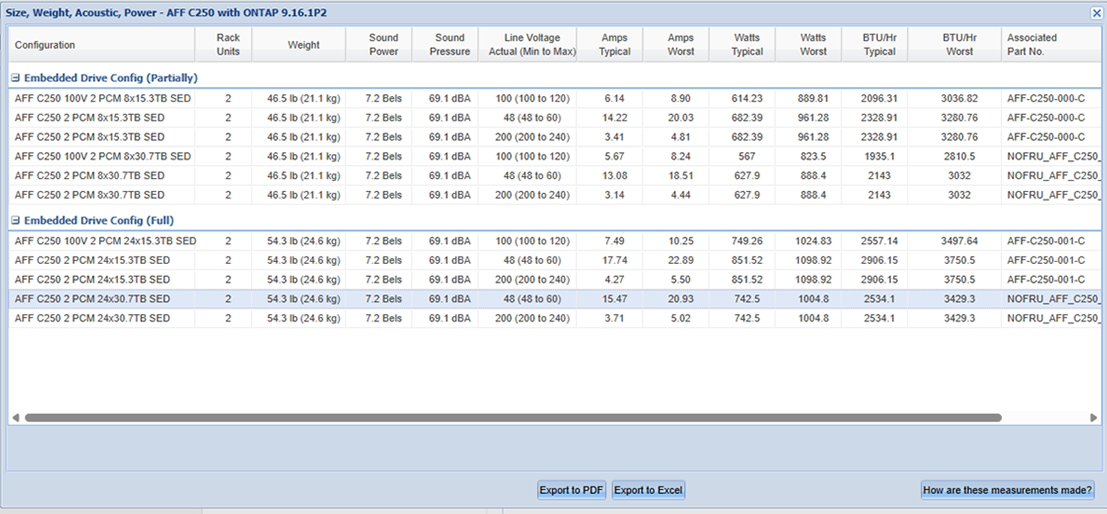
Task: Click horizontal scrollbar right arrow
Action: (1094, 418)
